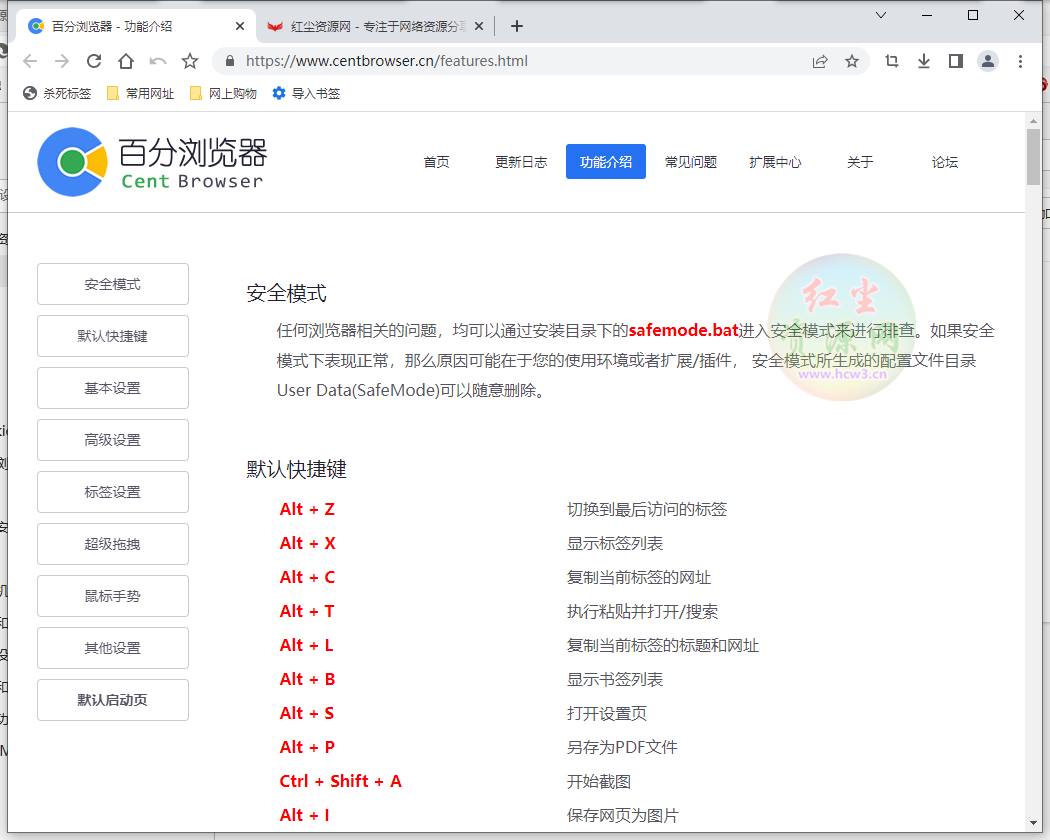Viewport: 1050px width, 840px height.
Task: Open the browser home page
Action: coord(126,61)
